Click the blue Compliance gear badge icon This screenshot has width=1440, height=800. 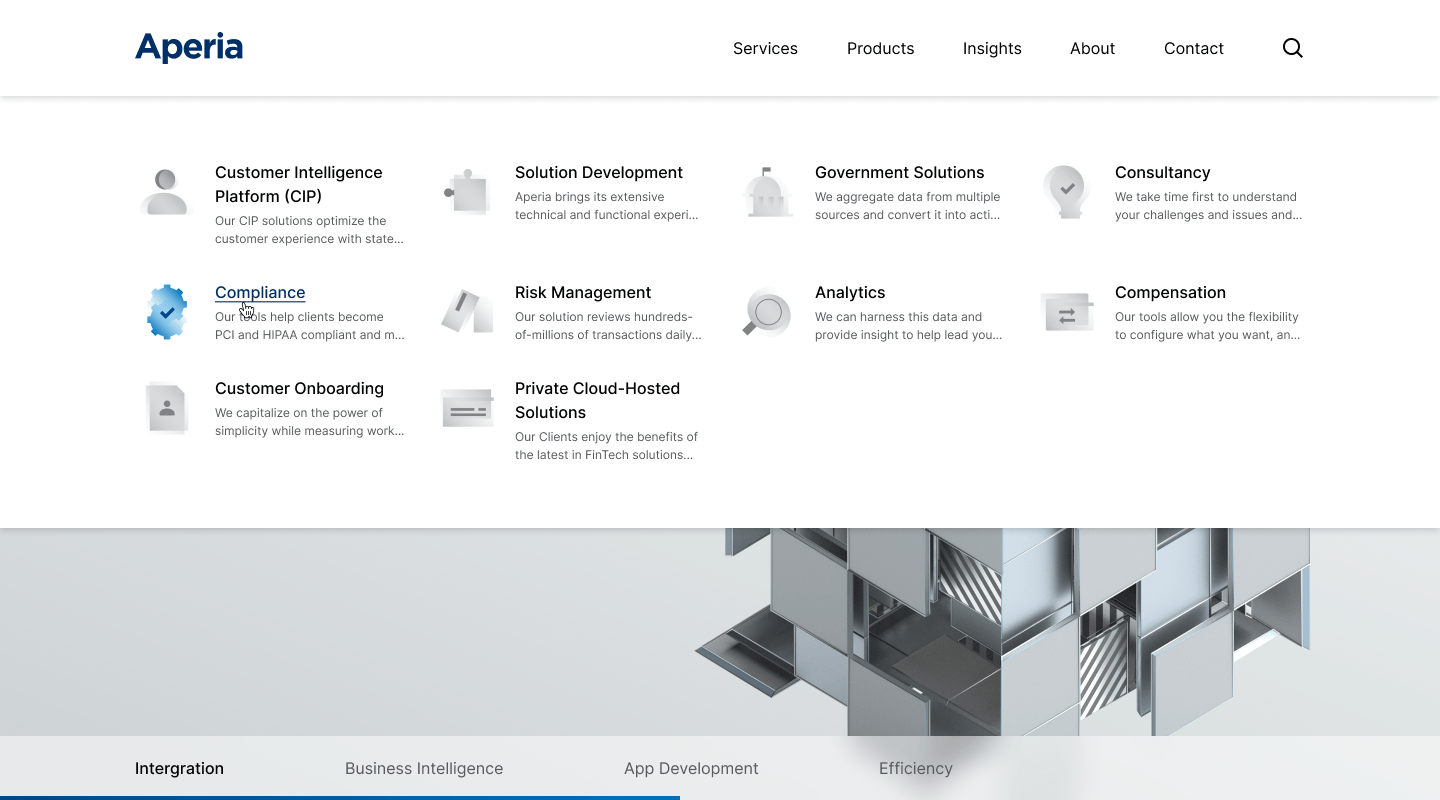[x=167, y=312]
